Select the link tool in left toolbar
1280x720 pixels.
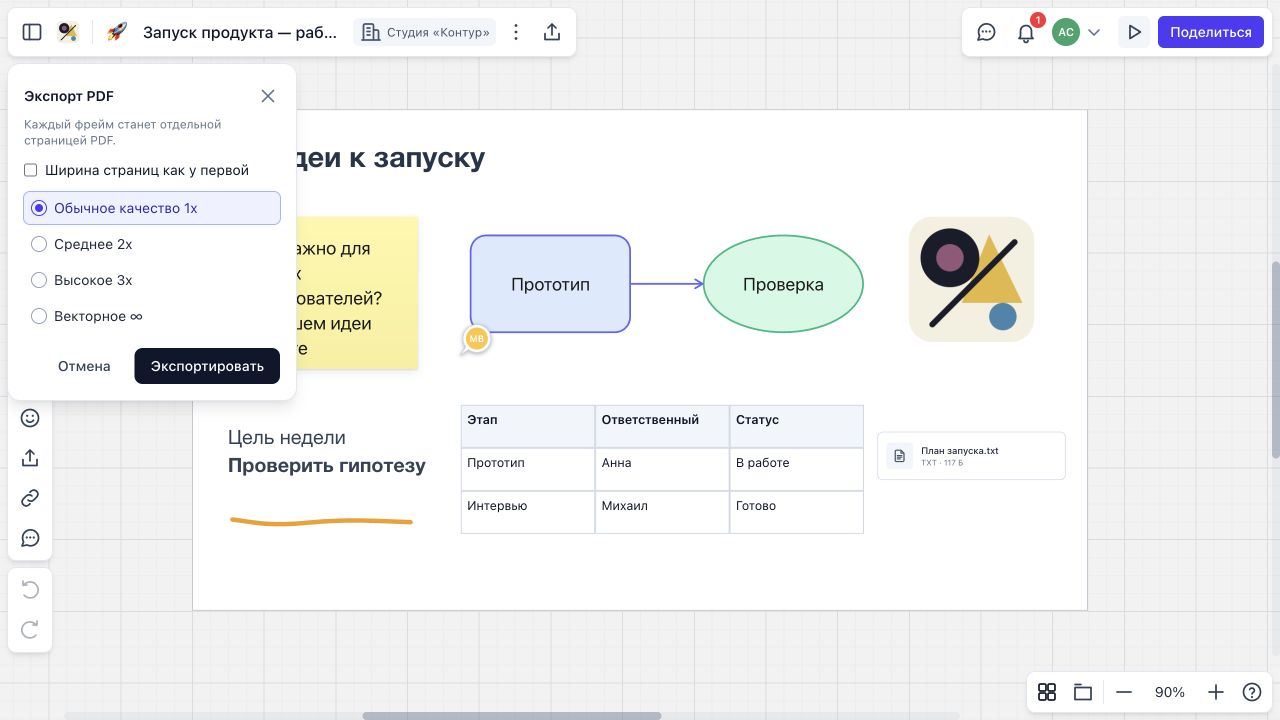(x=30, y=498)
